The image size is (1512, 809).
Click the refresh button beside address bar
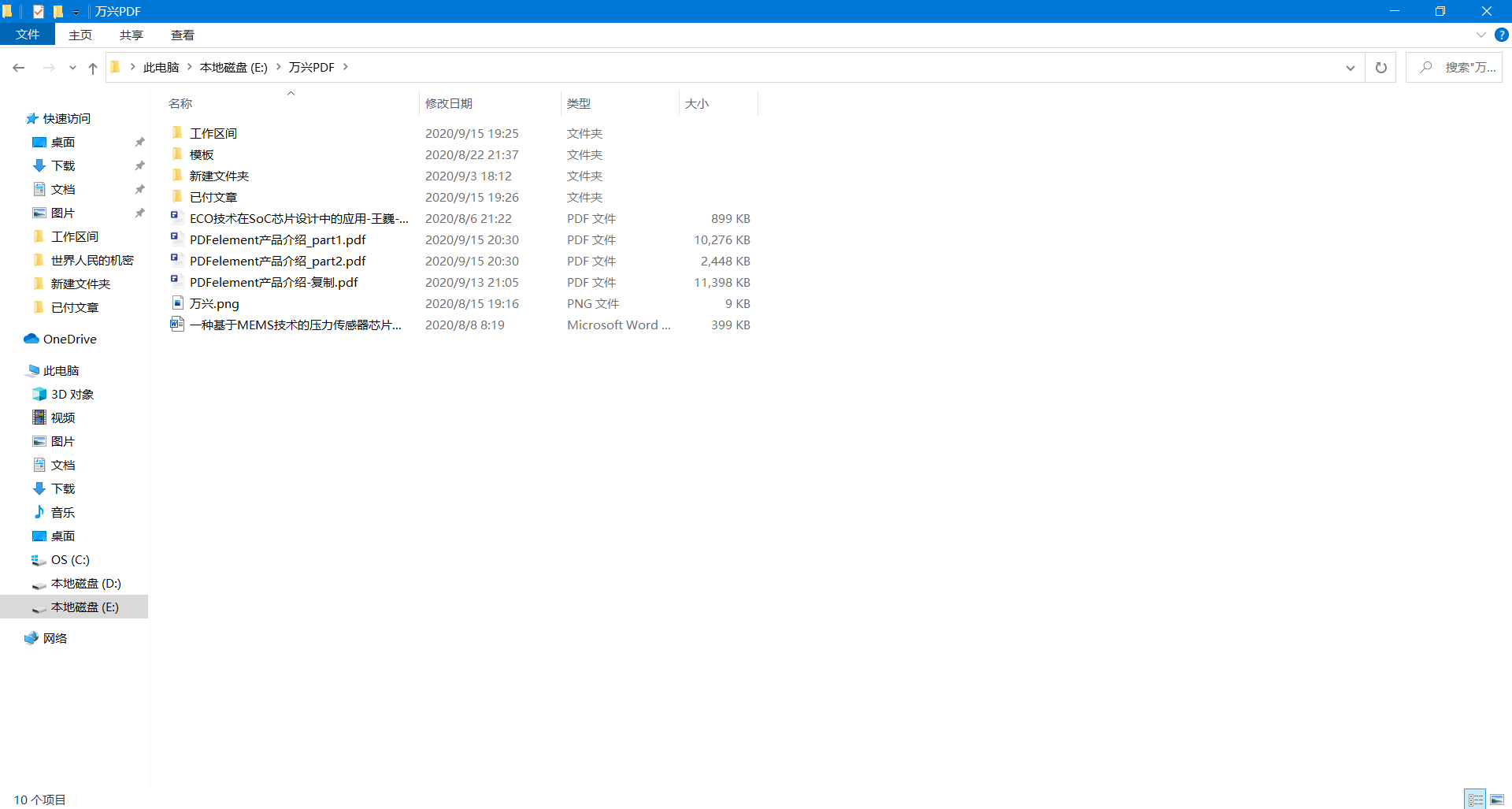[x=1380, y=68]
